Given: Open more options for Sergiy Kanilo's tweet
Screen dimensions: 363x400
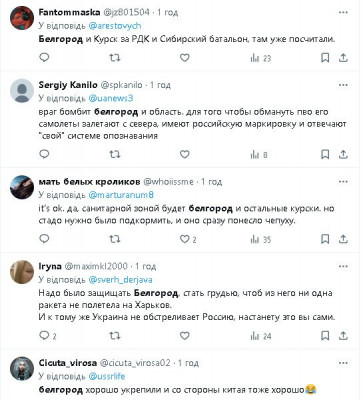Looking at the screenshot, I should [343, 85].
